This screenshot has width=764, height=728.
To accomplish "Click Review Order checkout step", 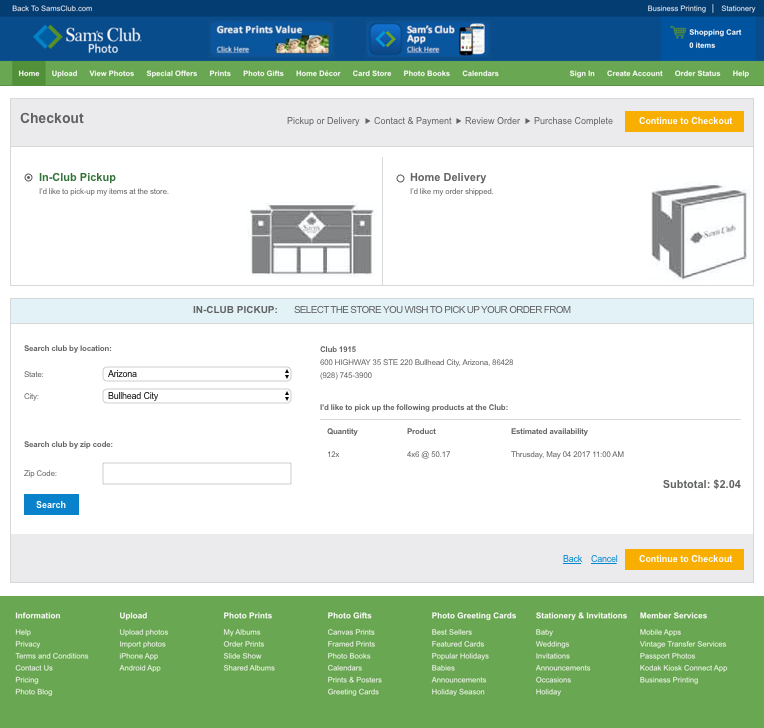I will (x=492, y=121).
